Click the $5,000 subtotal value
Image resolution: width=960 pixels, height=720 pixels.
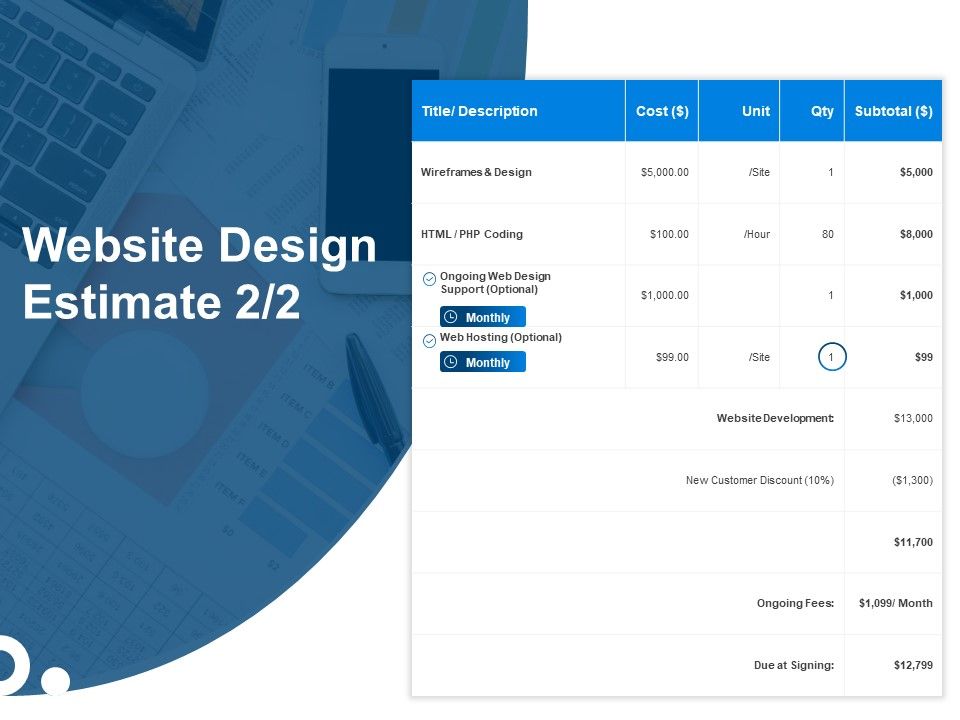916,172
